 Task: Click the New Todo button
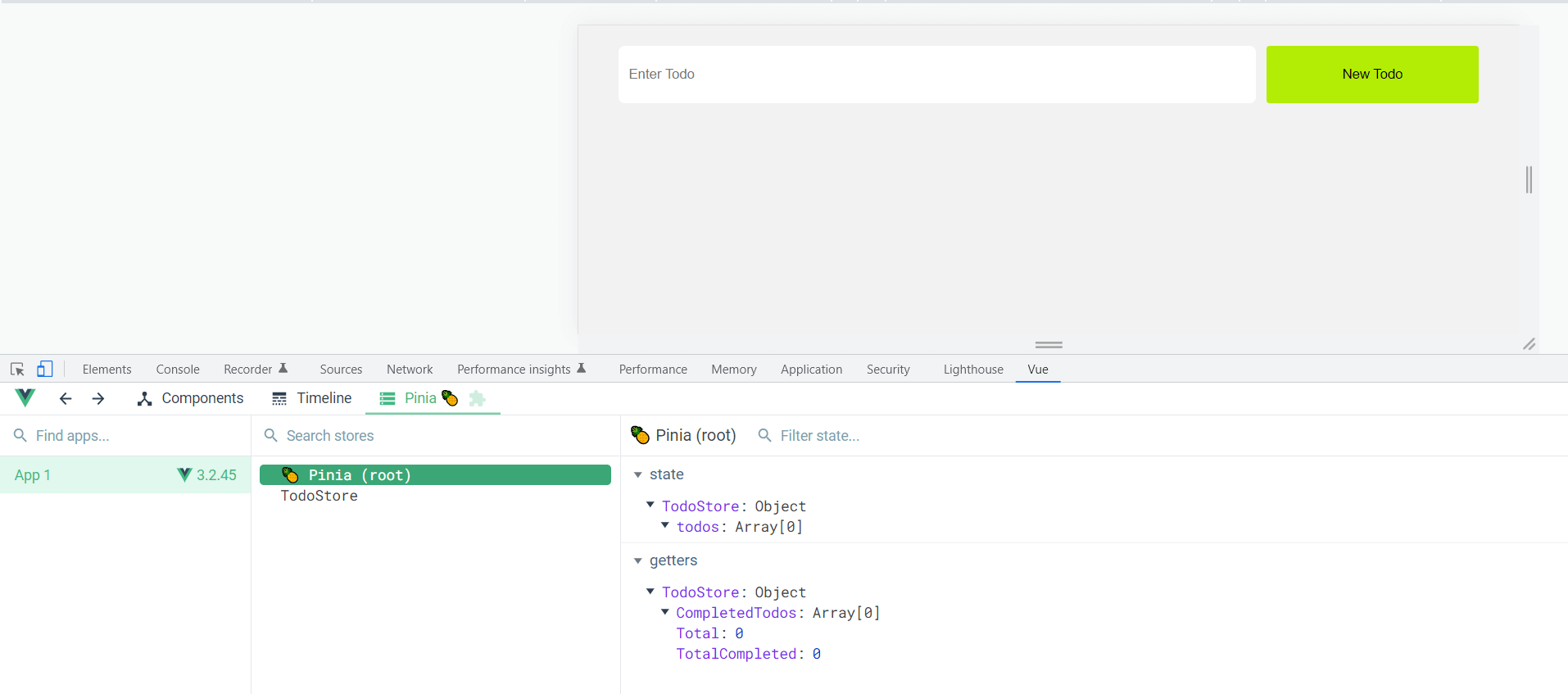click(1372, 75)
